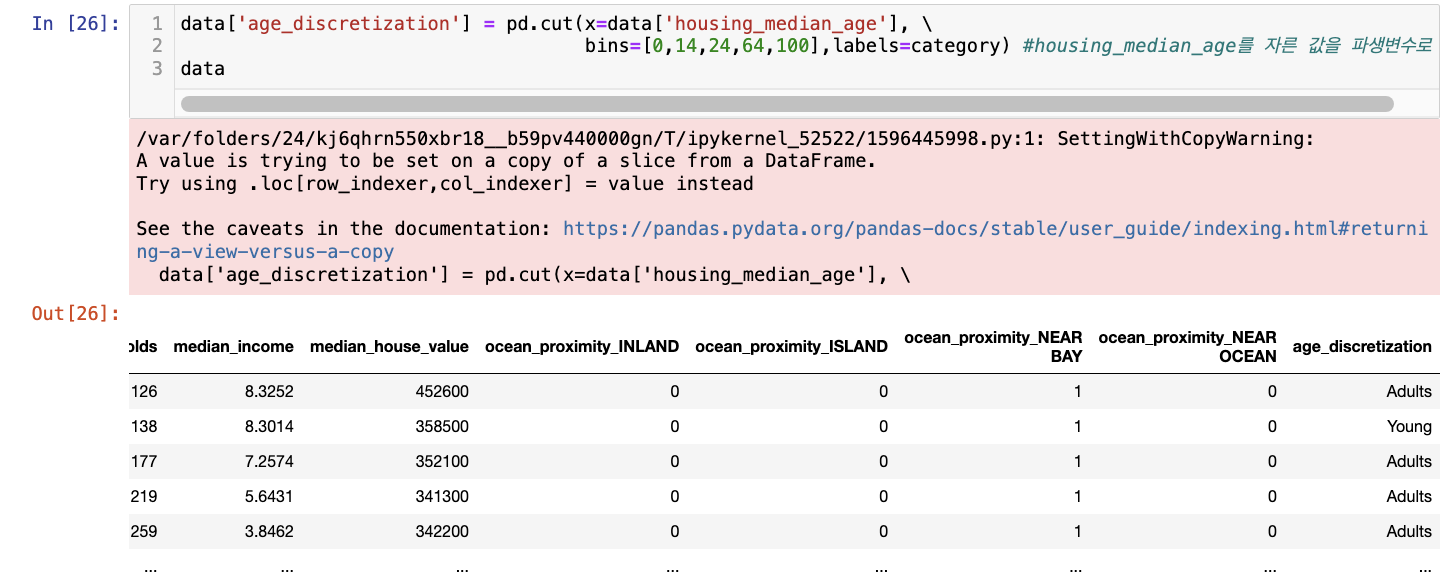Click the ocean_proximity_NEAR BAY column header

(993, 347)
